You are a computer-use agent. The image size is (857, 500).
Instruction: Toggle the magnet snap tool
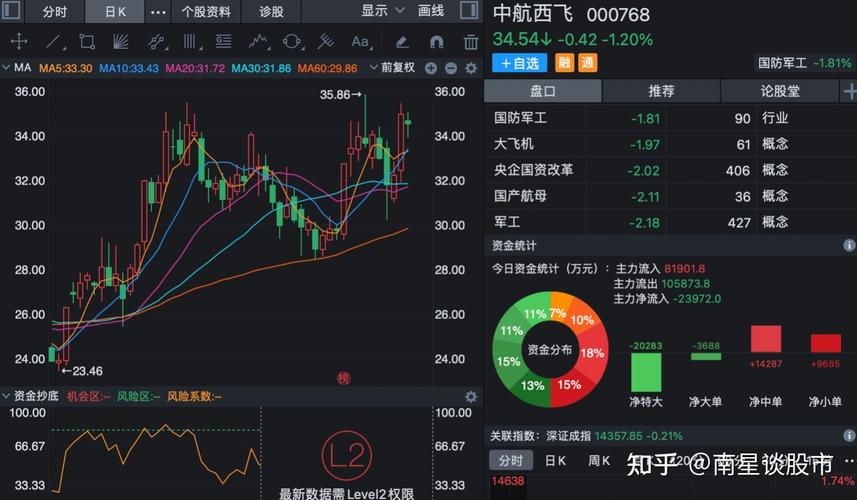(437, 42)
